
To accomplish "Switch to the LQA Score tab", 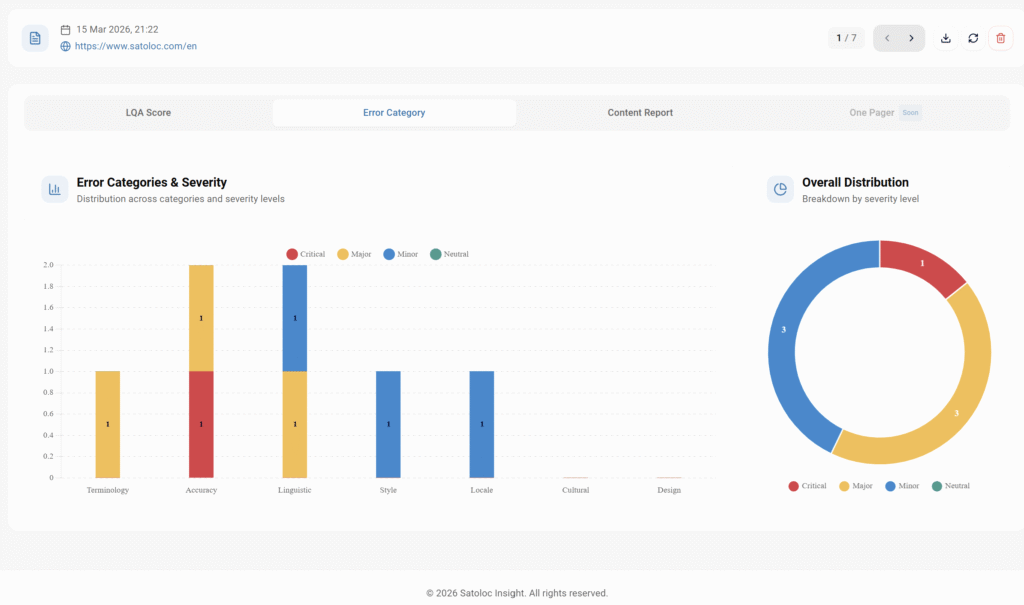I will click(x=148, y=113).
